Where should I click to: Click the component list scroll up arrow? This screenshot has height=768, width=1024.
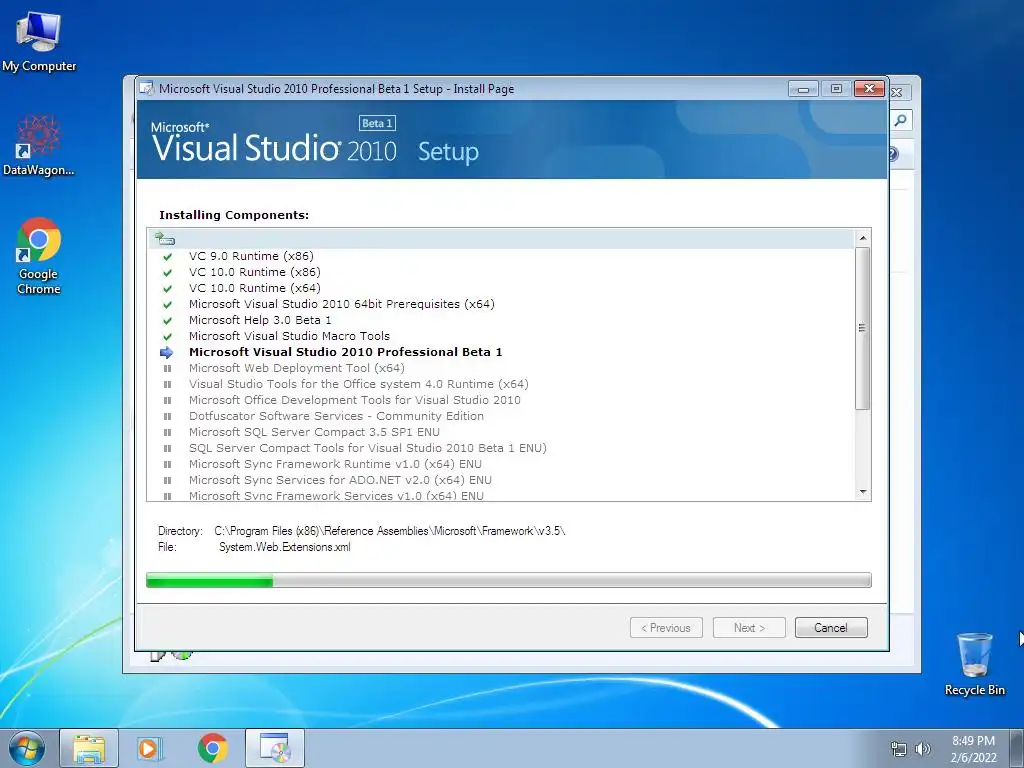[x=863, y=238]
